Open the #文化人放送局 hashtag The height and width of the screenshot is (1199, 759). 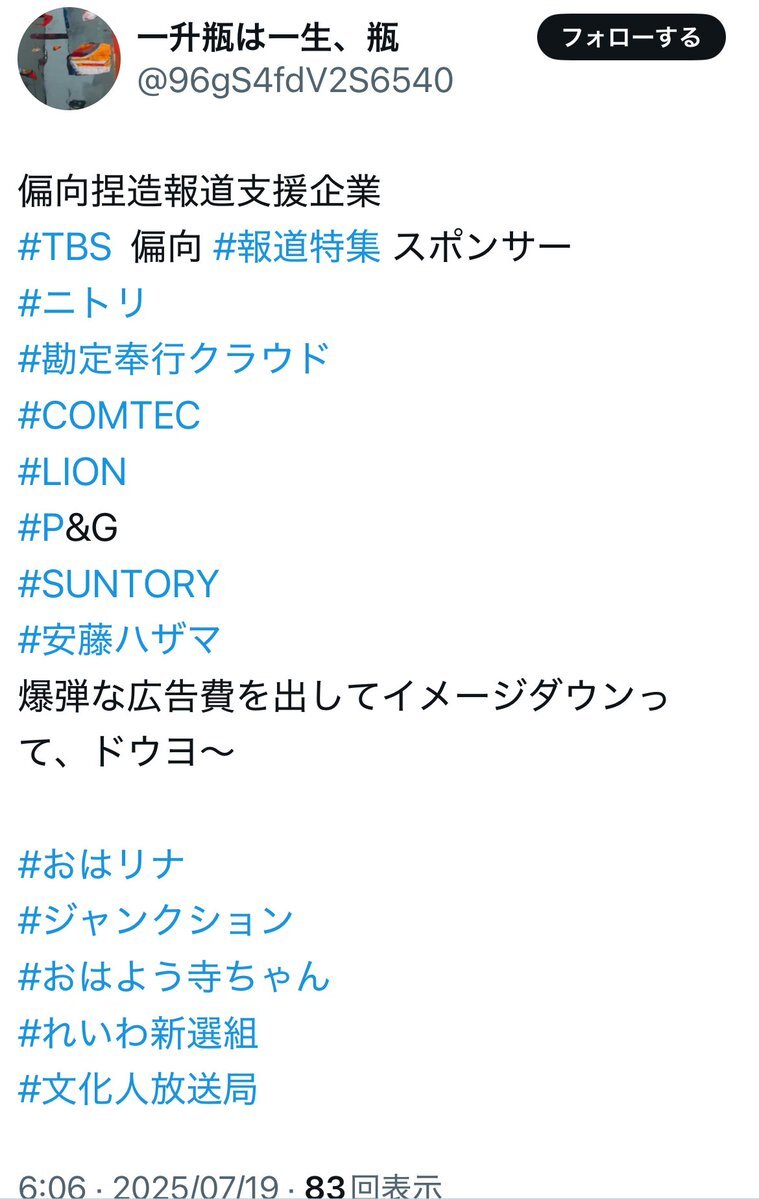[138, 1090]
